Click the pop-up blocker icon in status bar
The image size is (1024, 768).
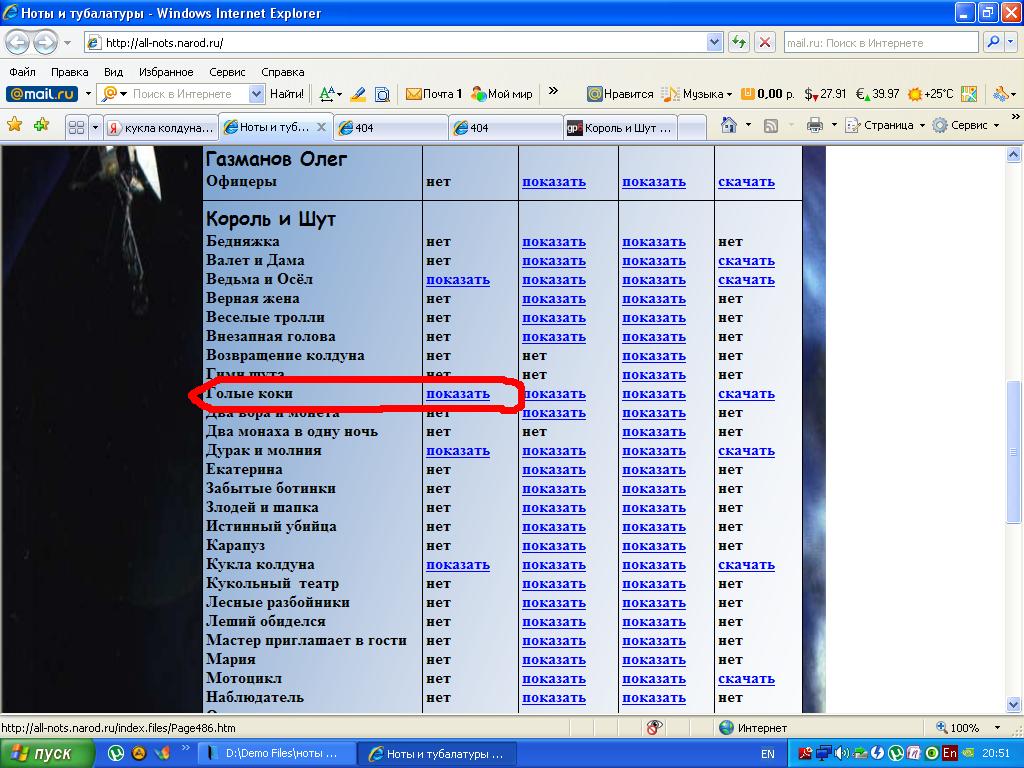tap(654, 728)
